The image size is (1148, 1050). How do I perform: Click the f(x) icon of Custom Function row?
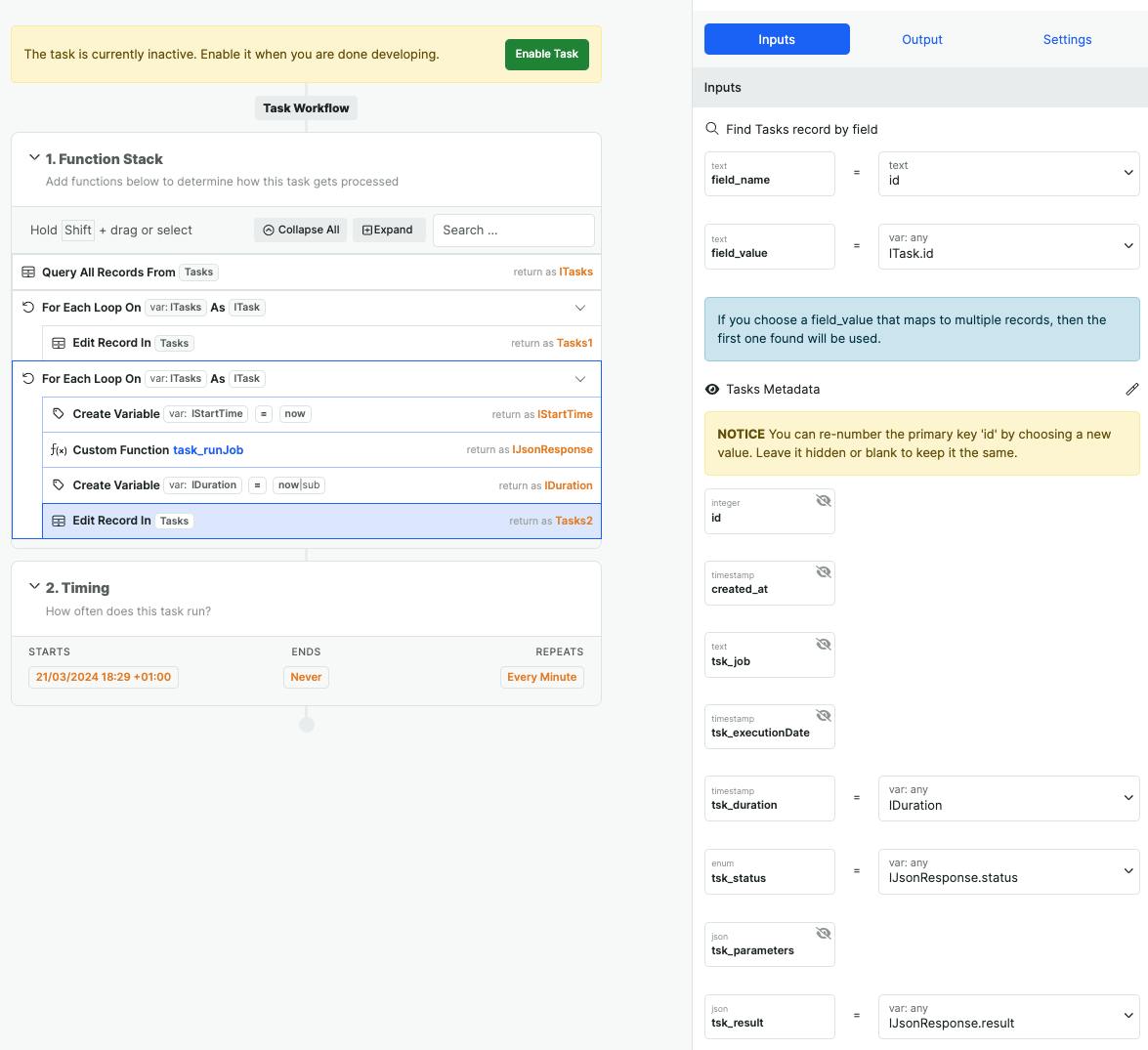pos(59,449)
